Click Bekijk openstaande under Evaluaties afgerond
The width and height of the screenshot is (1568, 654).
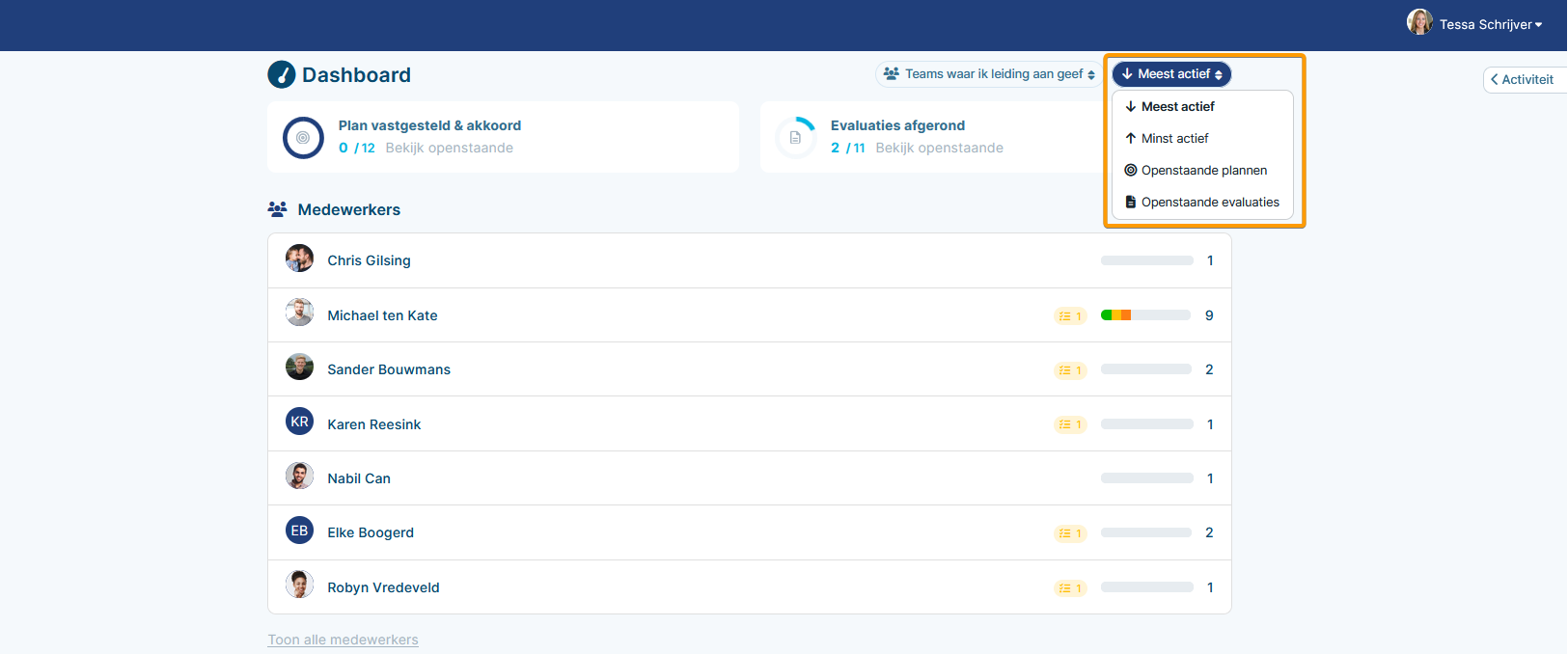pyautogui.click(x=939, y=148)
